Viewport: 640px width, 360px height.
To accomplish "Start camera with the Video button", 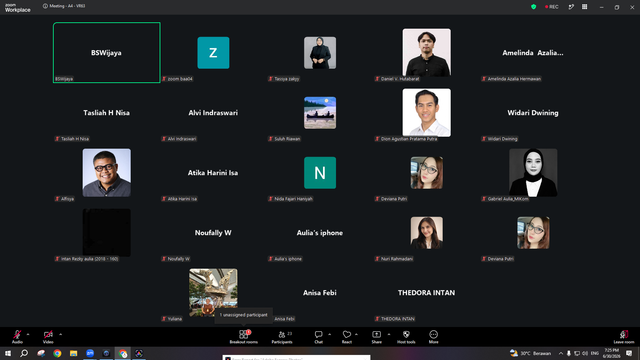I will coord(48,337).
